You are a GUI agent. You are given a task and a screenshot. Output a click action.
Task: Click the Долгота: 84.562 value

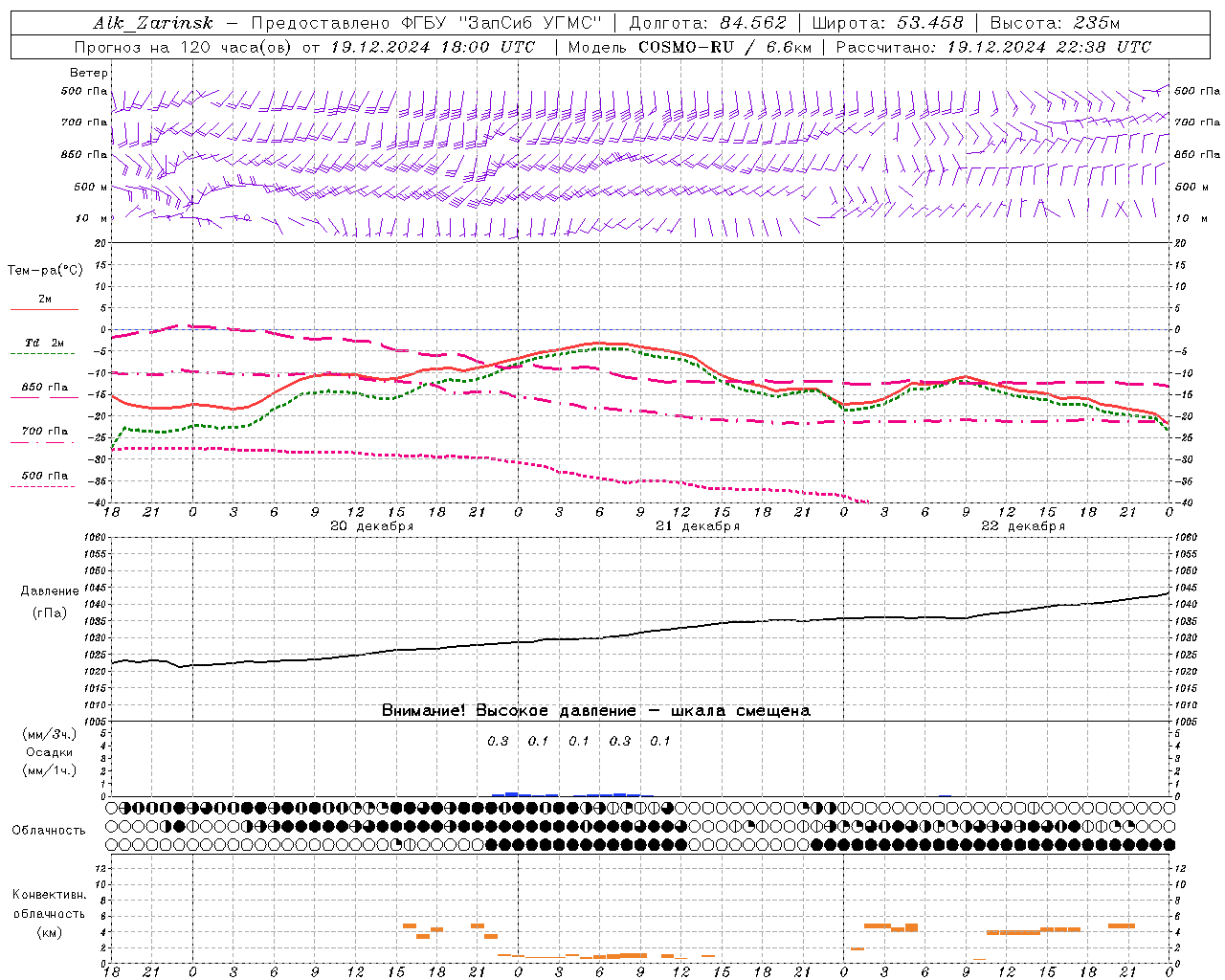tap(706, 23)
